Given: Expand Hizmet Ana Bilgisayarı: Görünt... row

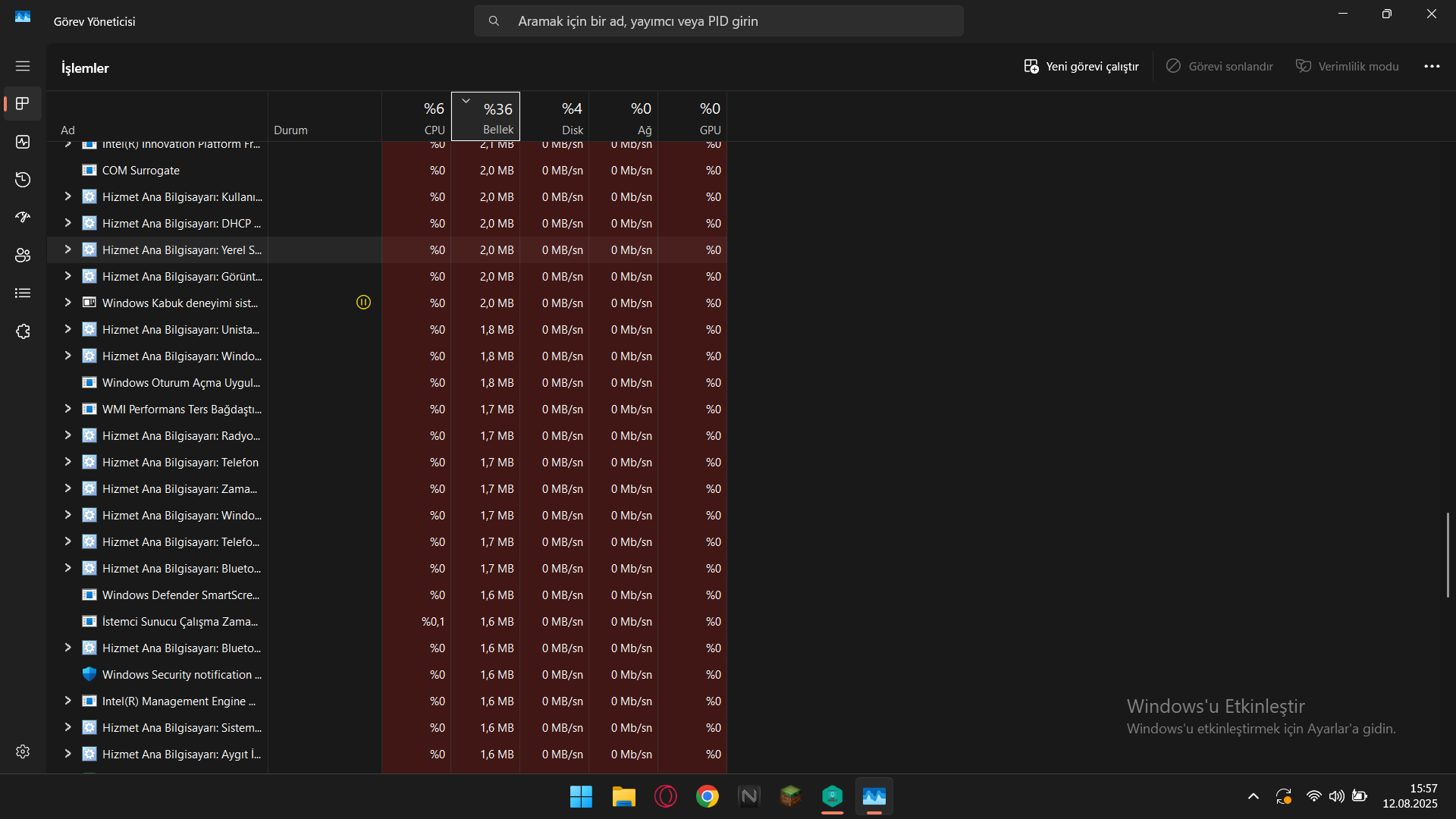Looking at the screenshot, I should [67, 276].
